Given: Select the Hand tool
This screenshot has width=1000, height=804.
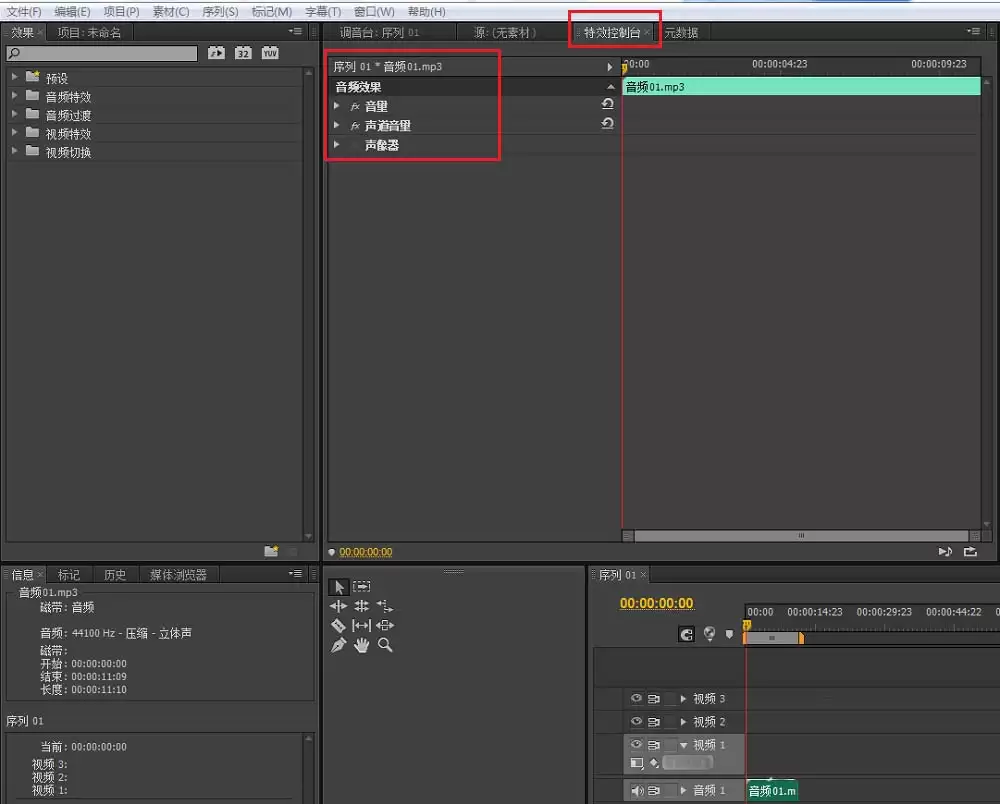Looking at the screenshot, I should [x=361, y=644].
